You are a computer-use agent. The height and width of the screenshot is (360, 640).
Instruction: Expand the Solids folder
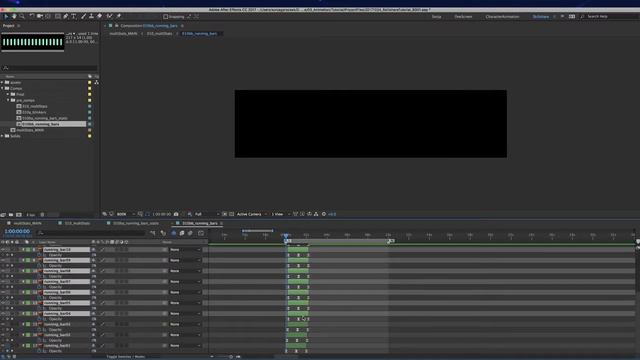pyautogui.click(x=2, y=136)
